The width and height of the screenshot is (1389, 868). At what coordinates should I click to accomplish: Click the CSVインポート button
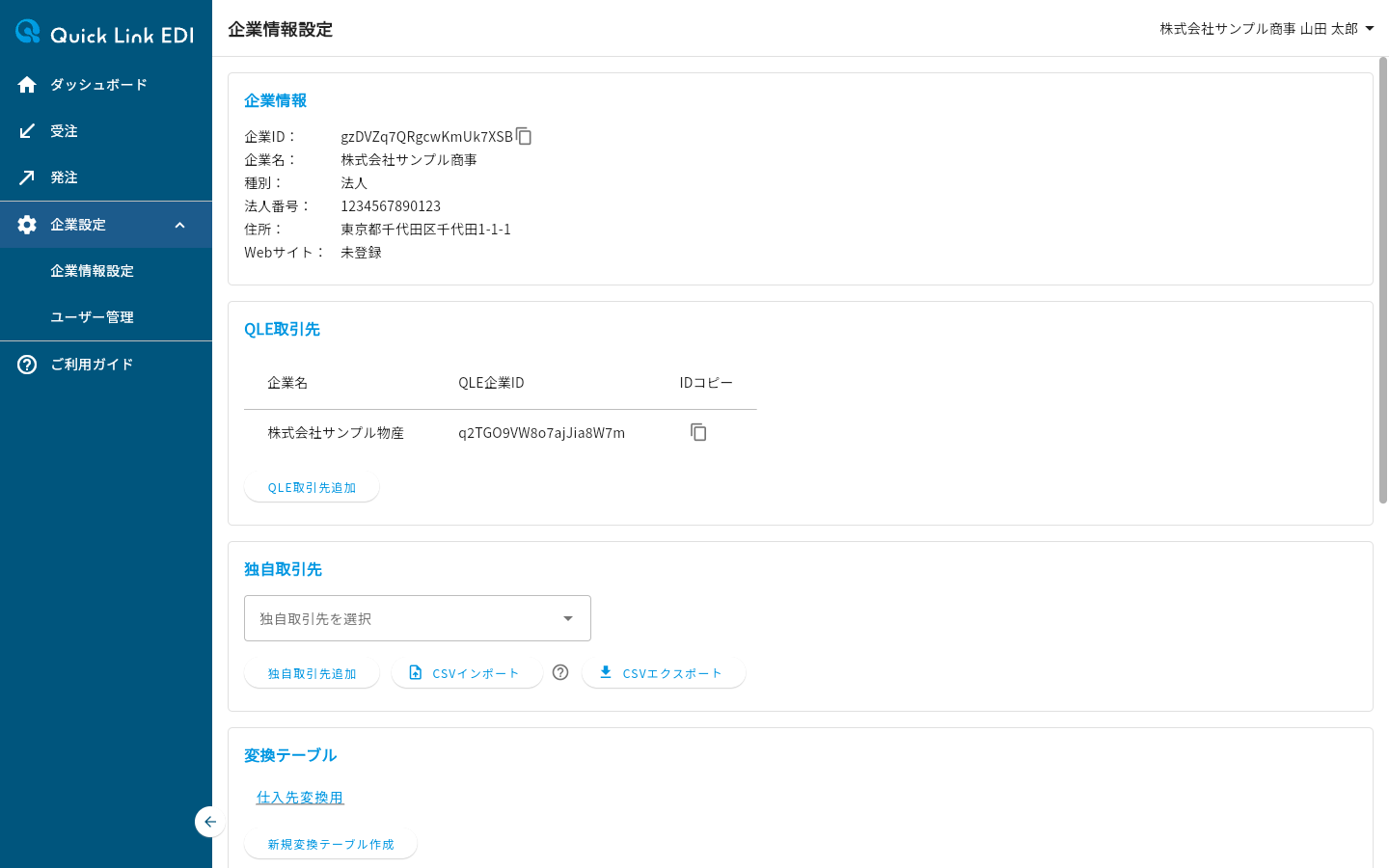467,674
